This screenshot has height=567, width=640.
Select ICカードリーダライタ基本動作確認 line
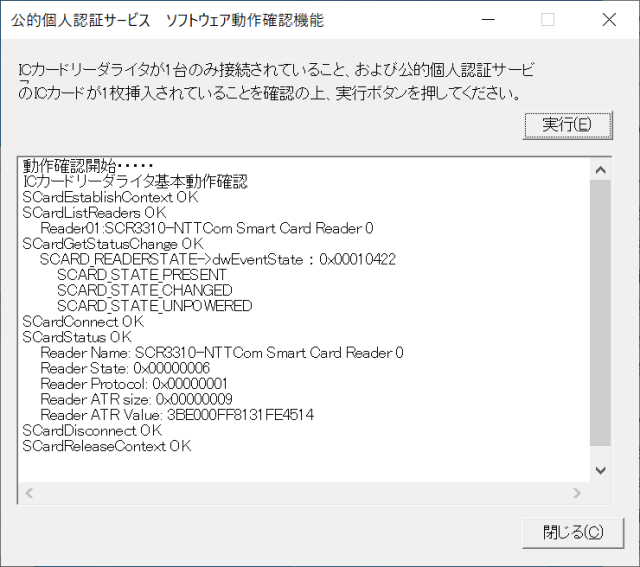click(x=135, y=182)
